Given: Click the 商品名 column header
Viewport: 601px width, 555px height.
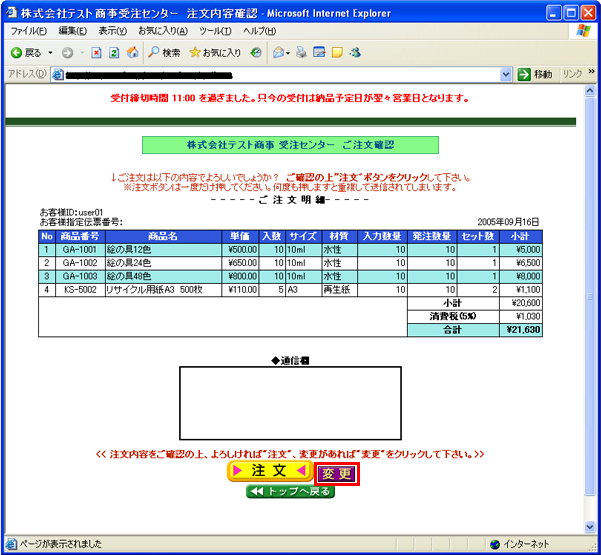Looking at the screenshot, I should pyautogui.click(x=163, y=236).
